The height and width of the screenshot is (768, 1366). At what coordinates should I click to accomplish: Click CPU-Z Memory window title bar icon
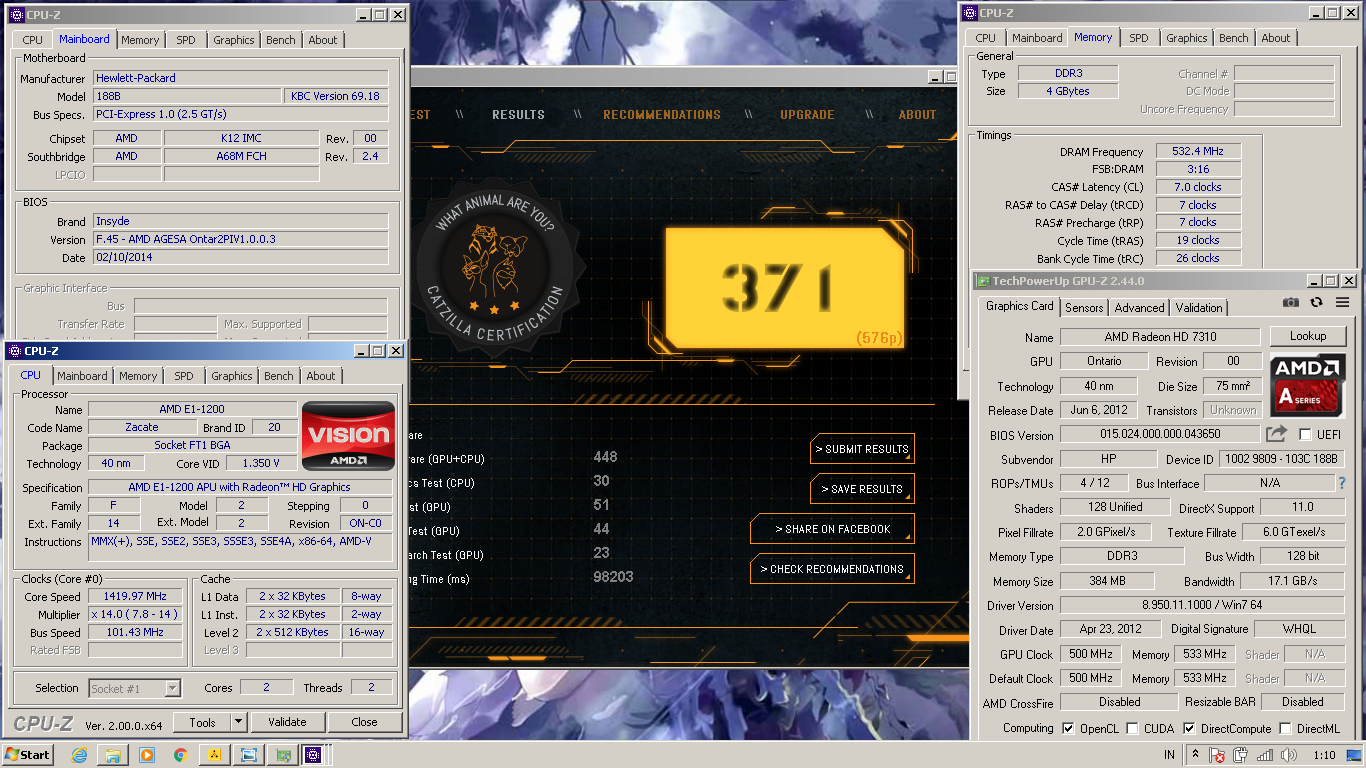coord(969,13)
